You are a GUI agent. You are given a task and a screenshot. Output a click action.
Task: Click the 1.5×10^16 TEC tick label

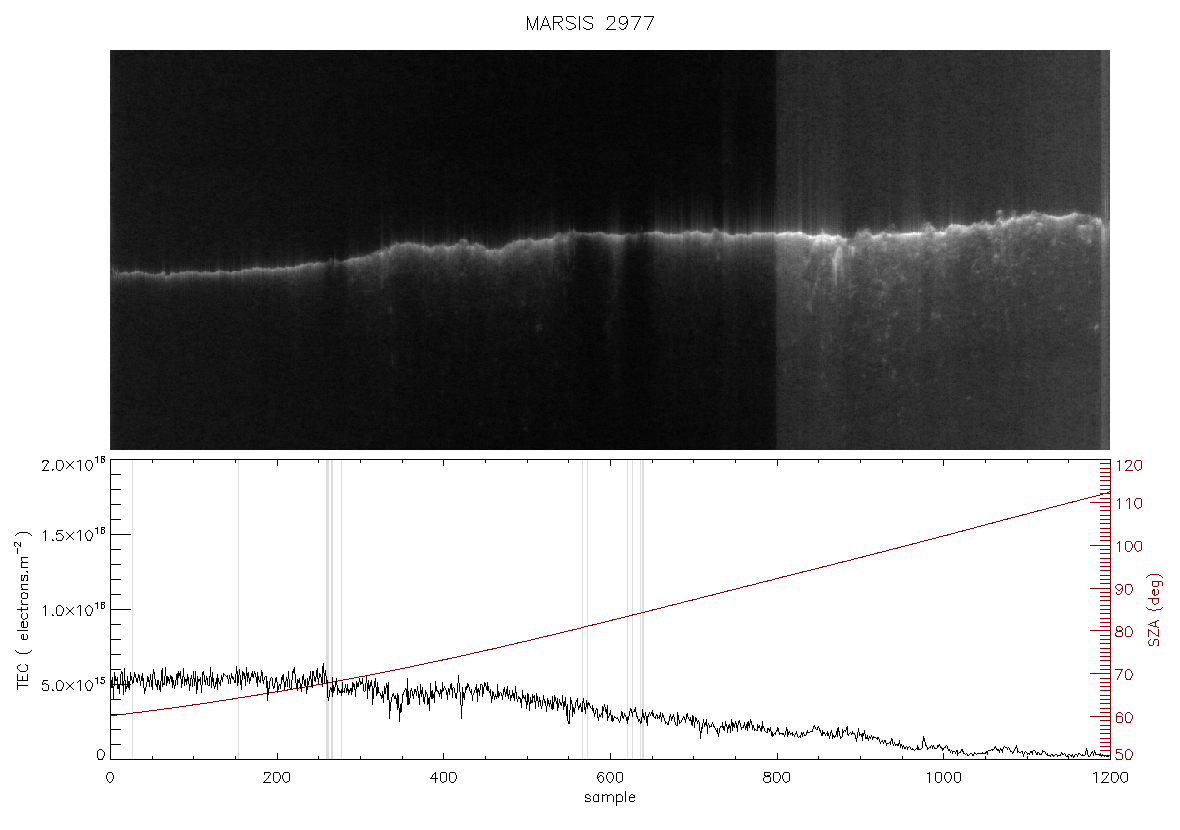tap(73, 535)
